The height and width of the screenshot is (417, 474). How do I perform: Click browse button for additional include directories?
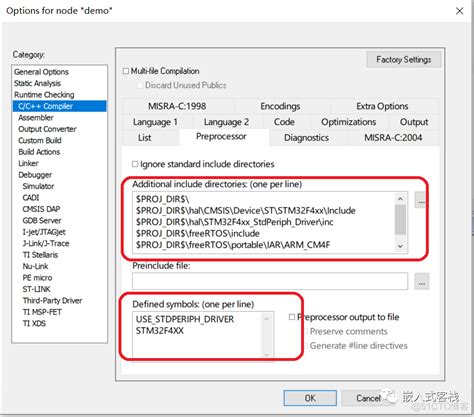pos(421,200)
